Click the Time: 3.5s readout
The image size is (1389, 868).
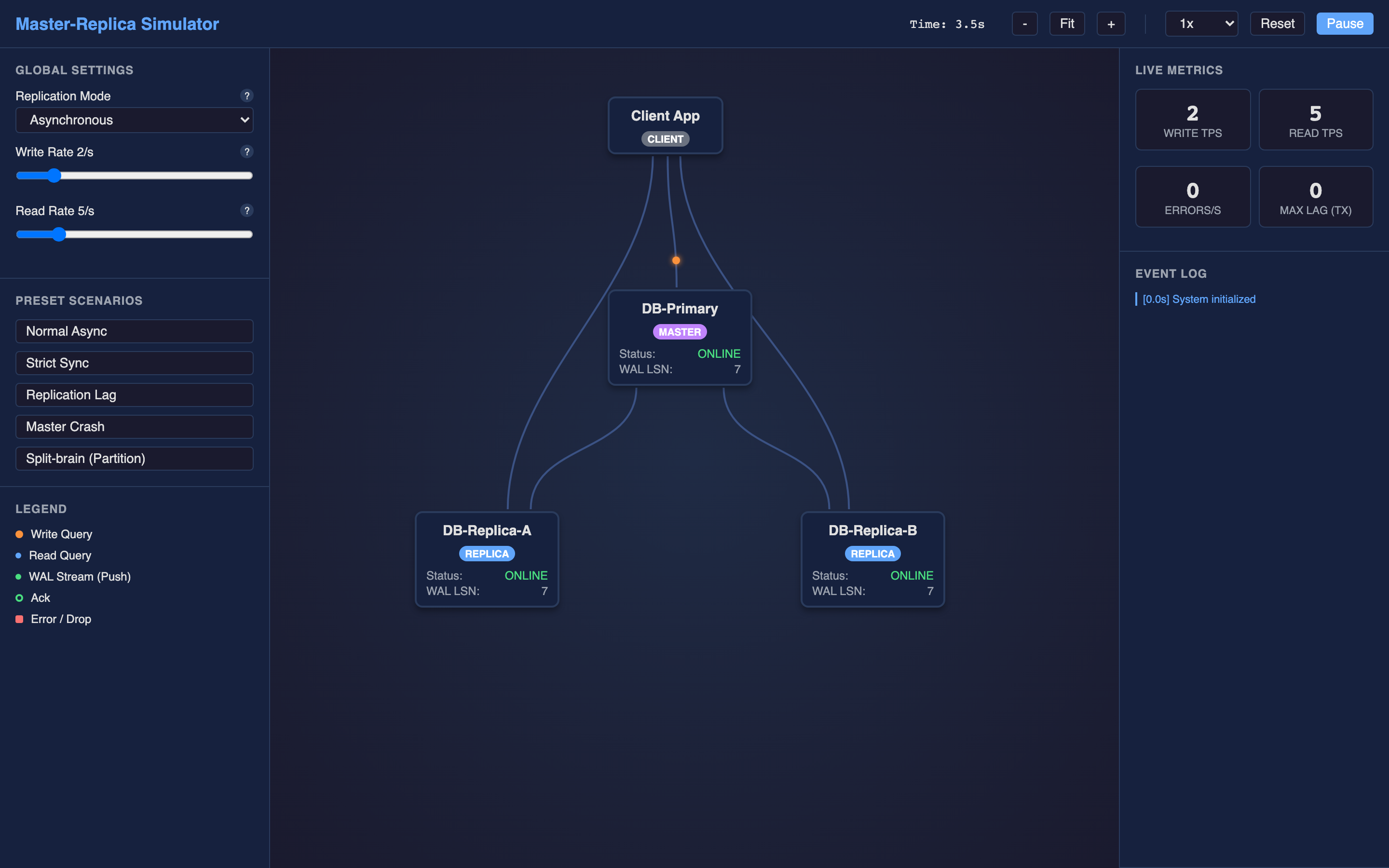pyautogui.click(x=947, y=24)
